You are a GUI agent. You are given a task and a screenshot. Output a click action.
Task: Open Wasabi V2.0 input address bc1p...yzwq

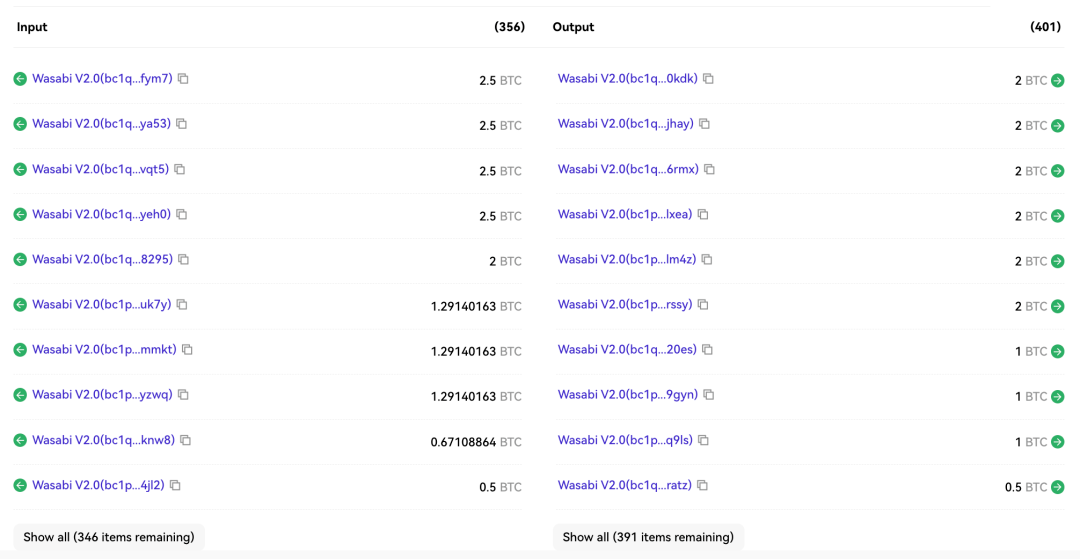click(103, 394)
